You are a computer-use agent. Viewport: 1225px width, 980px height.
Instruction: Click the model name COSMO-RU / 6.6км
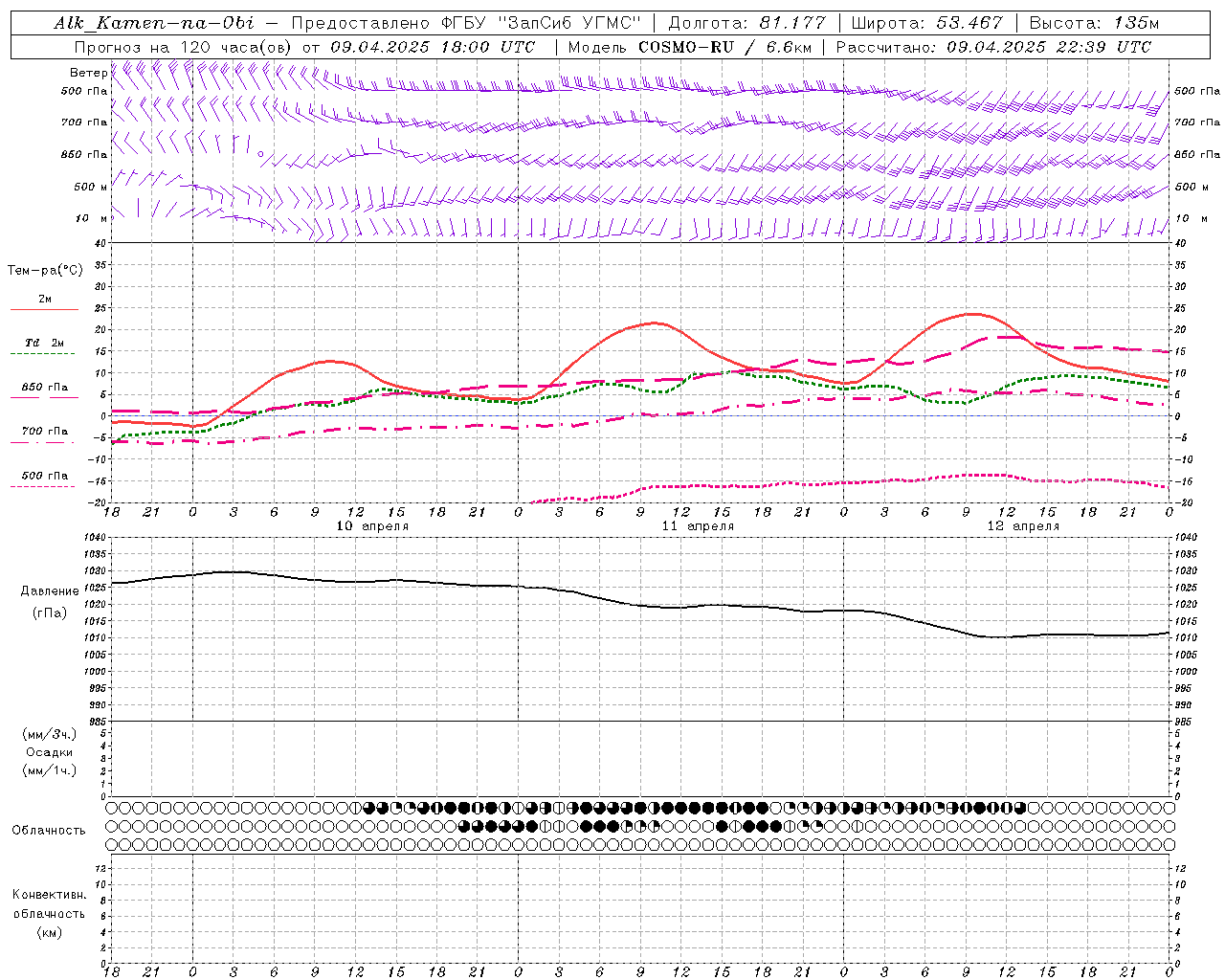coord(724,47)
